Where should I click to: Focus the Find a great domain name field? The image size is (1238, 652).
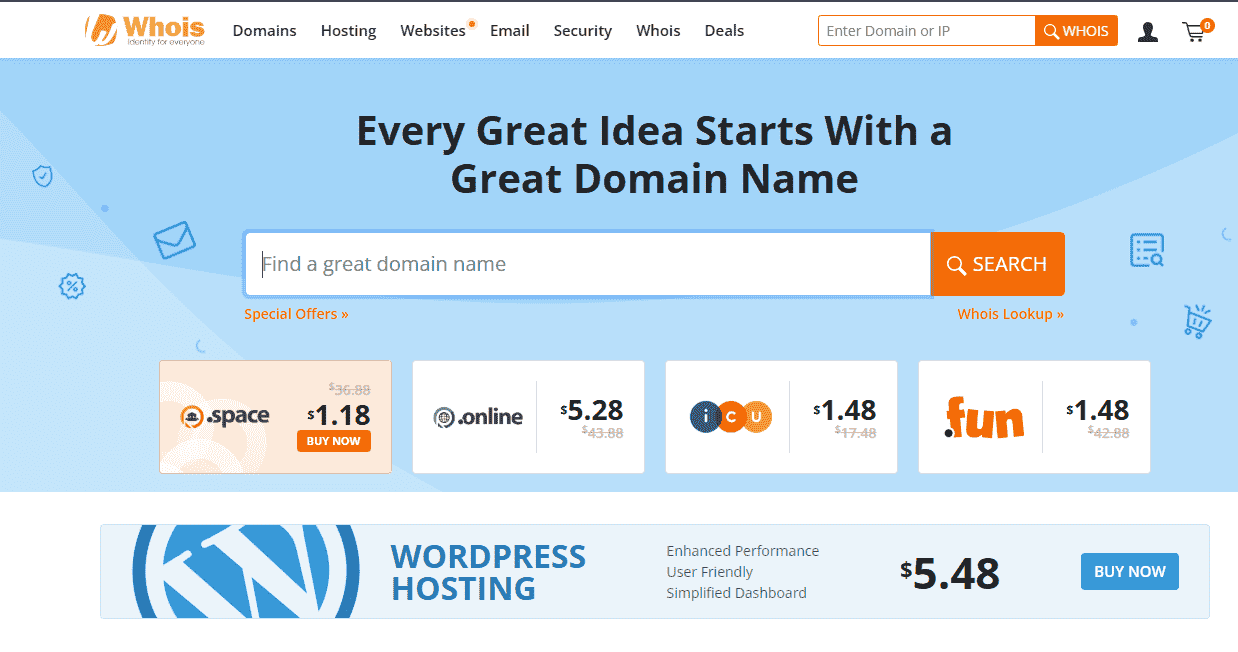click(x=588, y=264)
